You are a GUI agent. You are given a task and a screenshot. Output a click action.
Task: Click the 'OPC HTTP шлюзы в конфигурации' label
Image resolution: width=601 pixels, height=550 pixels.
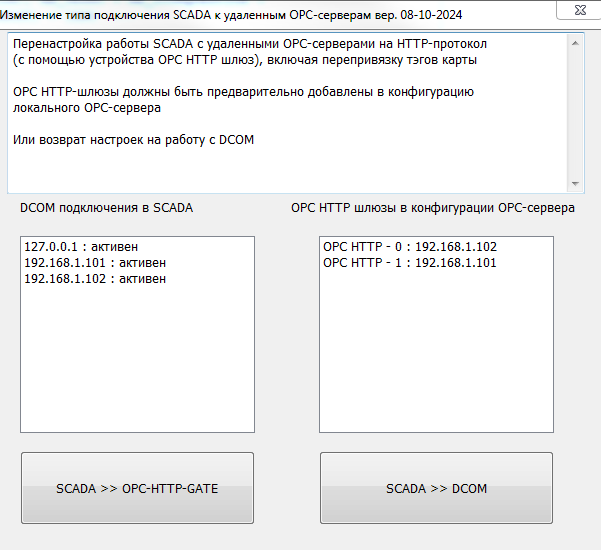point(432,208)
